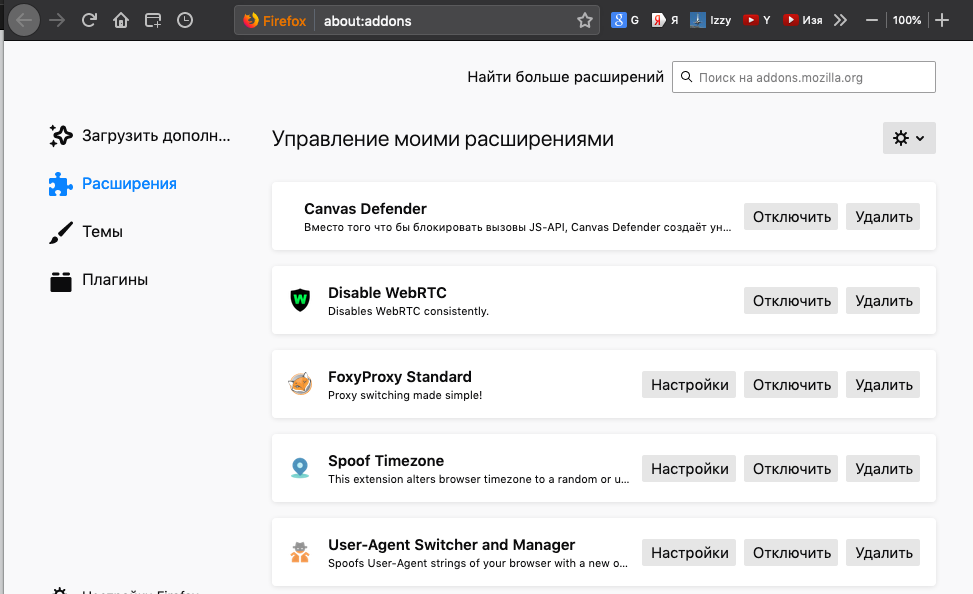Open the Загрузить дополнения sidebar section
This screenshot has height=594, width=973.
(x=140, y=135)
